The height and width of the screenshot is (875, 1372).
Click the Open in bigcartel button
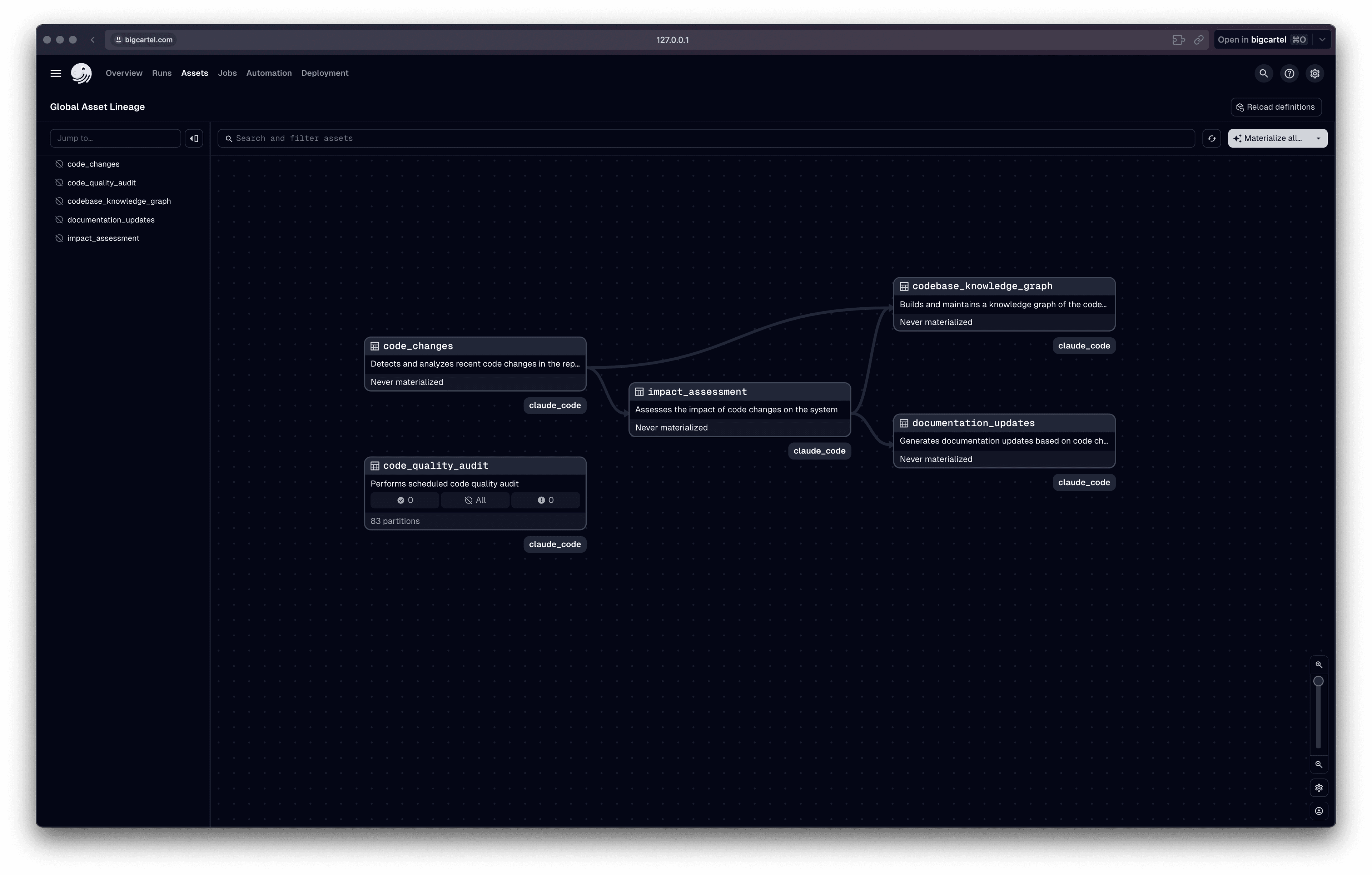coord(1262,40)
